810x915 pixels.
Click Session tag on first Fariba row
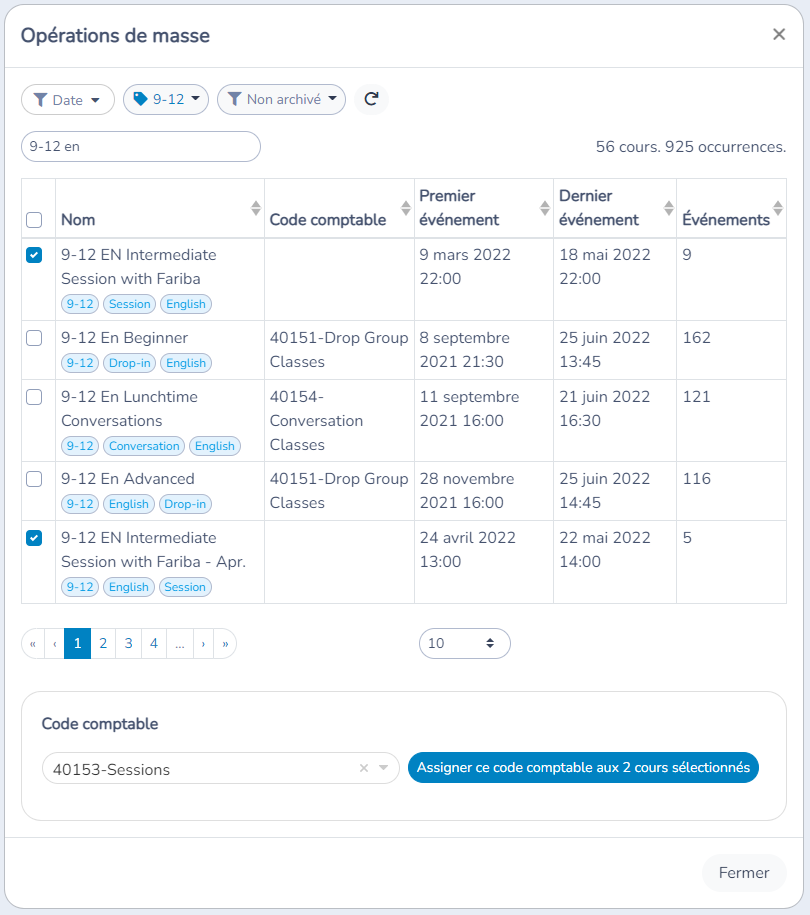(130, 304)
